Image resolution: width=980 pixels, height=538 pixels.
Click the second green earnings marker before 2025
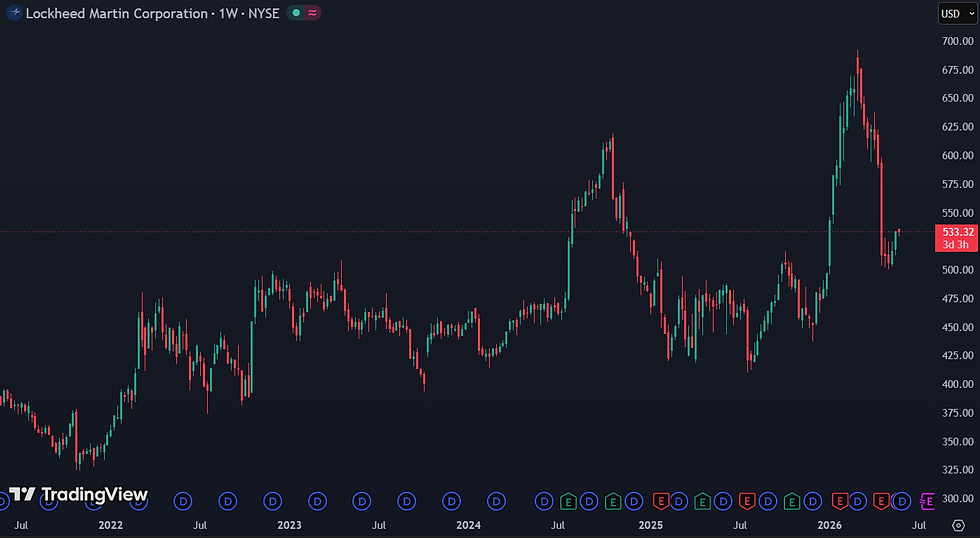point(613,501)
